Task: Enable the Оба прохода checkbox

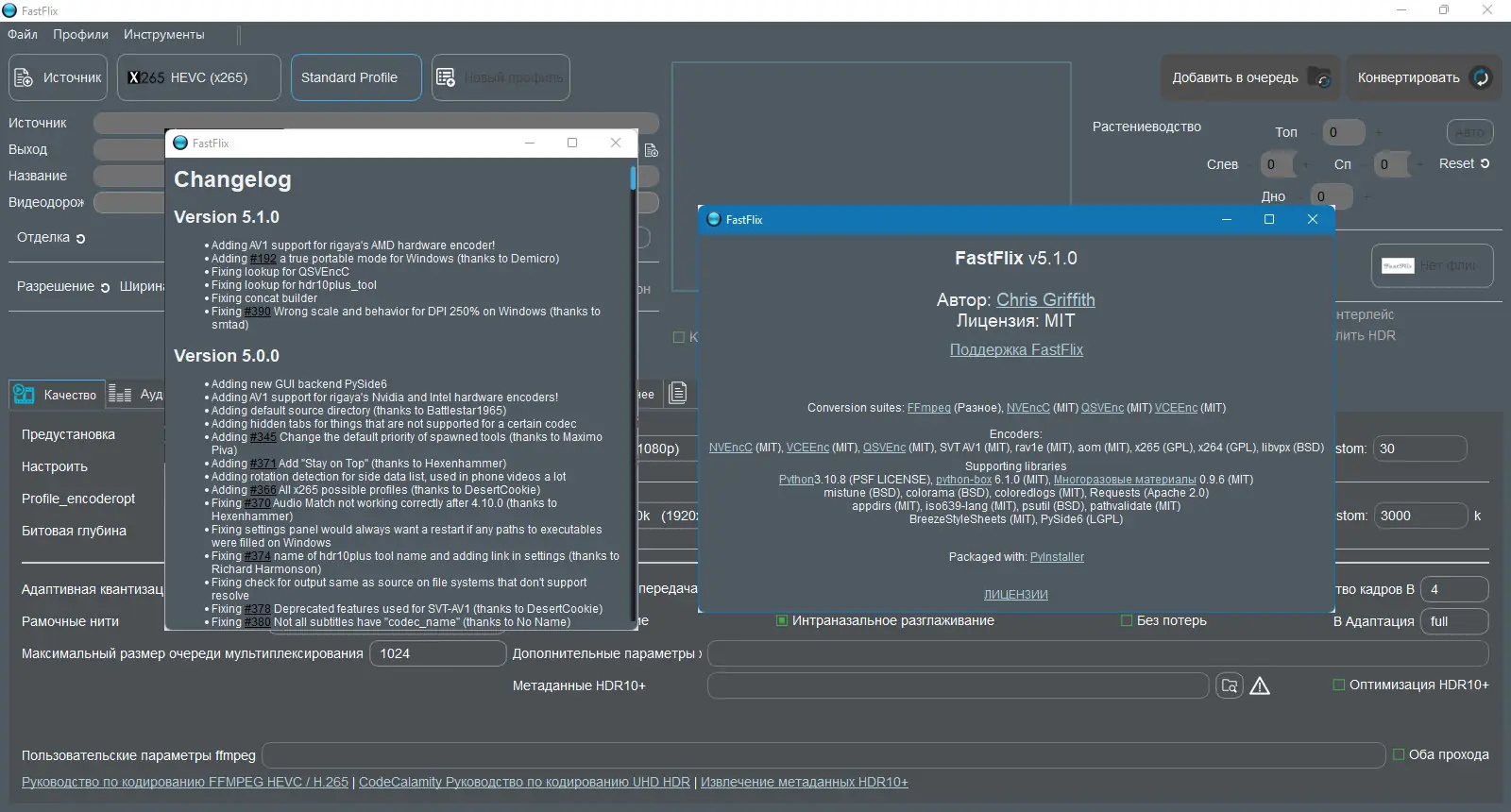Action: point(1399,754)
